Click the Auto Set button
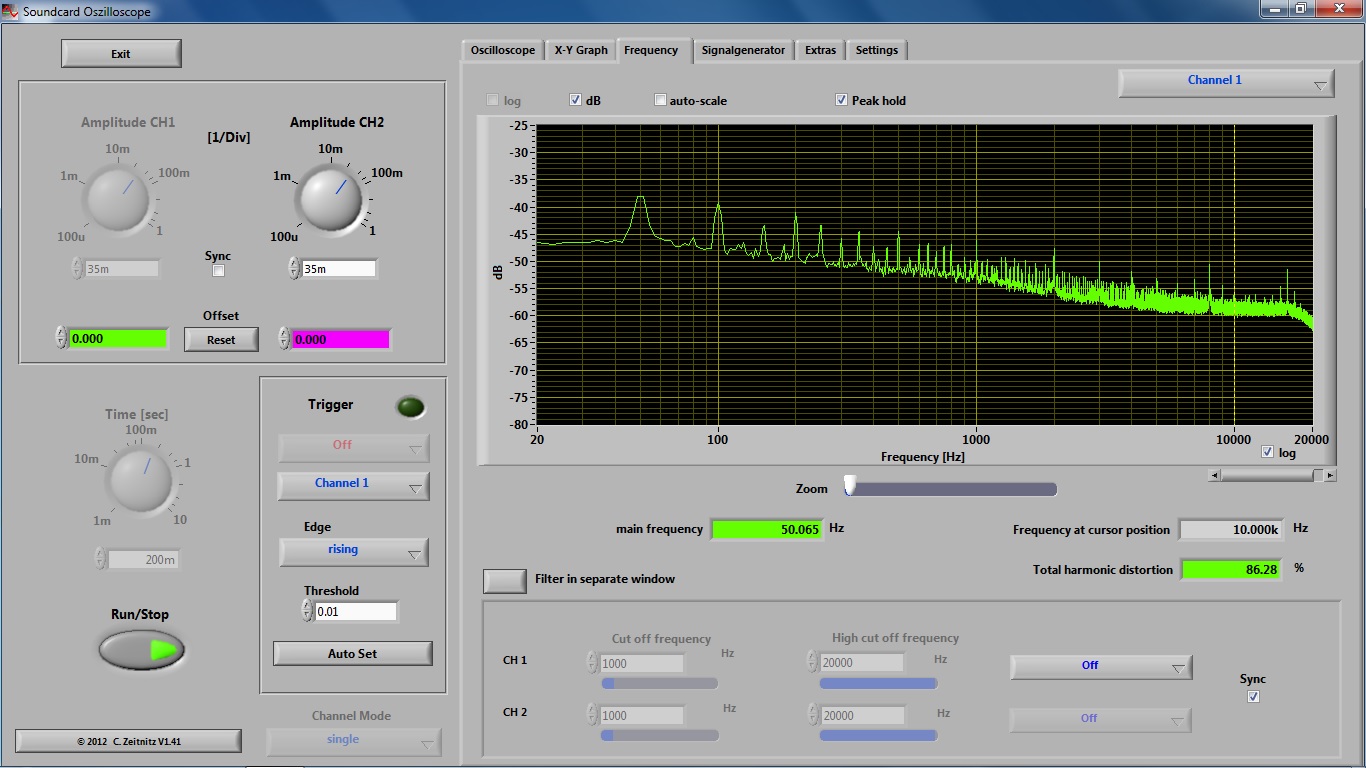1366x768 pixels. coord(352,654)
